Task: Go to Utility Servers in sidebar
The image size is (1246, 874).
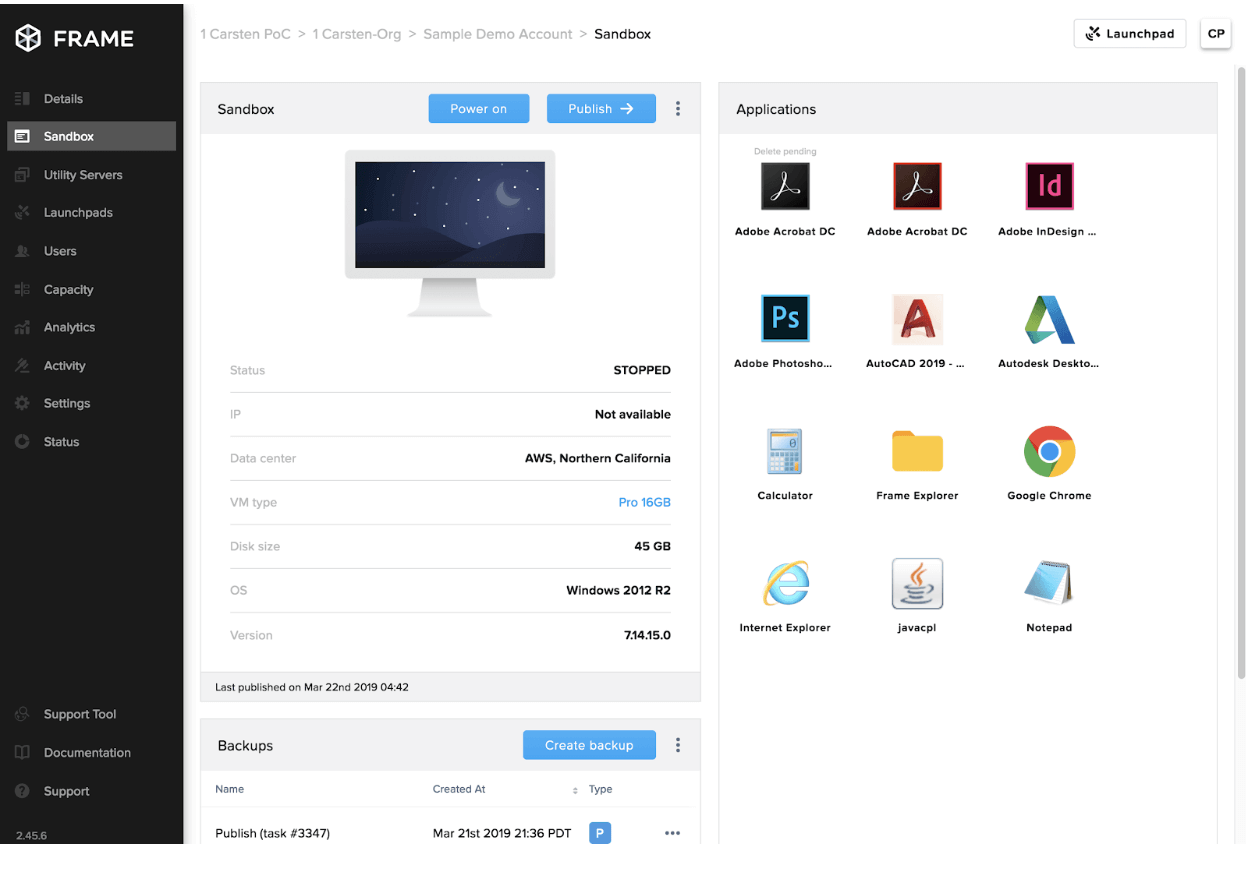Action: [x=83, y=175]
